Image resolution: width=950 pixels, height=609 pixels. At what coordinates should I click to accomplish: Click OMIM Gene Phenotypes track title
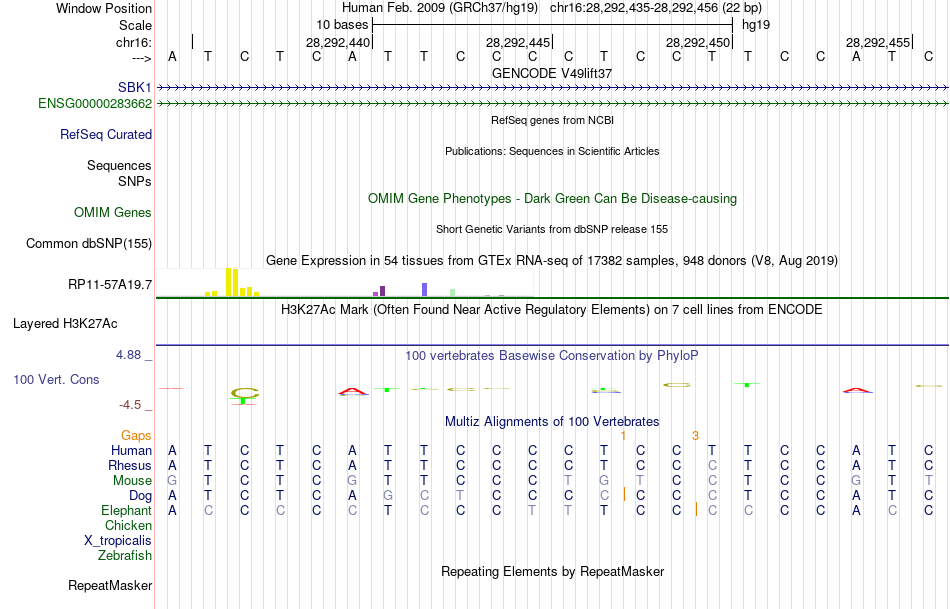(552, 199)
